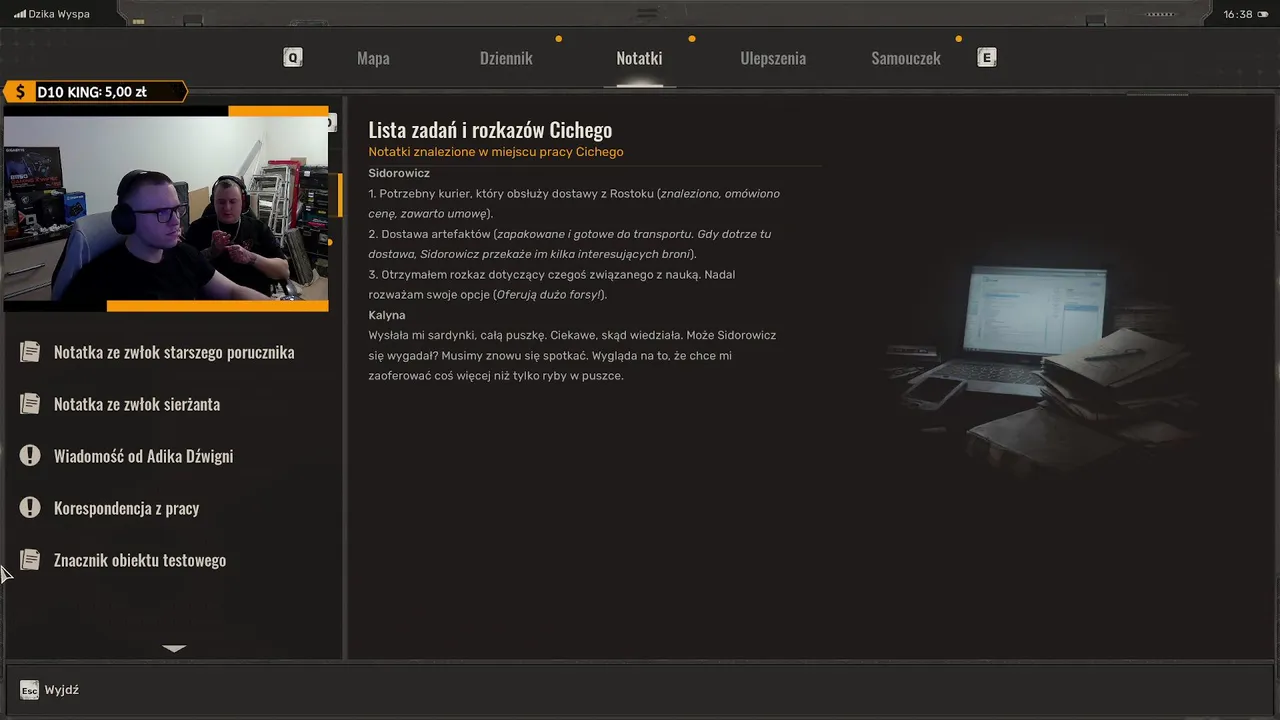Click the battery indicator icon

point(1262,14)
